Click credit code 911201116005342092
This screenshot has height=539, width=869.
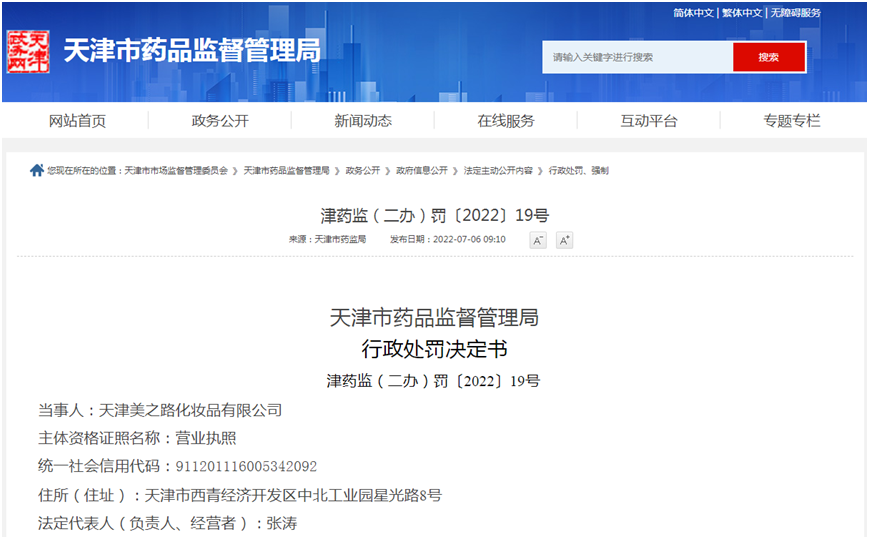[x=246, y=466]
